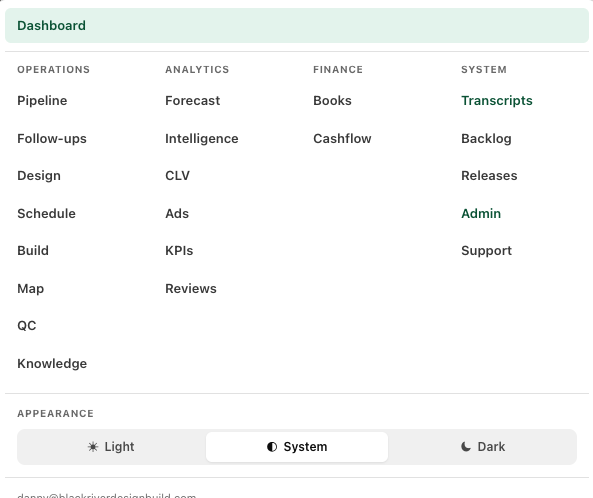Select System appearance option

pyautogui.click(x=297, y=447)
